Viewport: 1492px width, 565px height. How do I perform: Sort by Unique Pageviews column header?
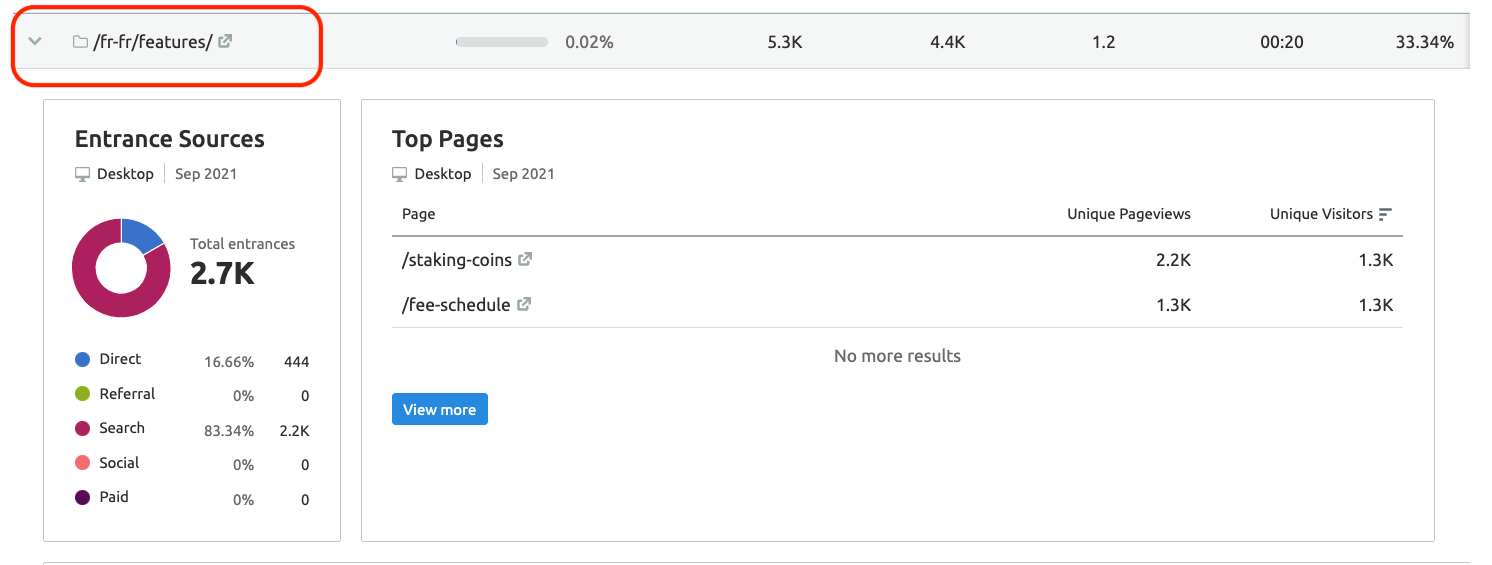[x=1129, y=214]
